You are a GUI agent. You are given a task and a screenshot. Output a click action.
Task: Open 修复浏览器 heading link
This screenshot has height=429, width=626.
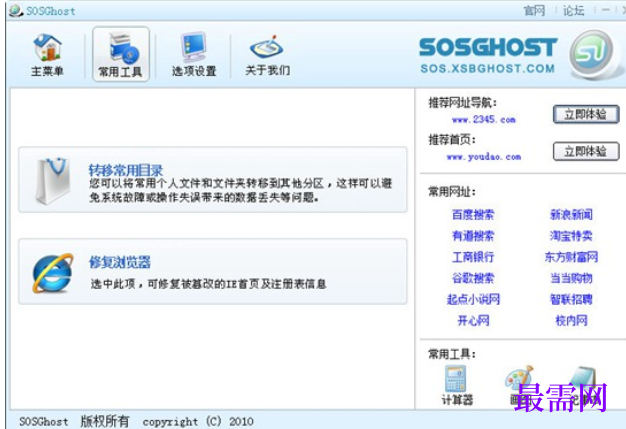pyautogui.click(x=120, y=262)
